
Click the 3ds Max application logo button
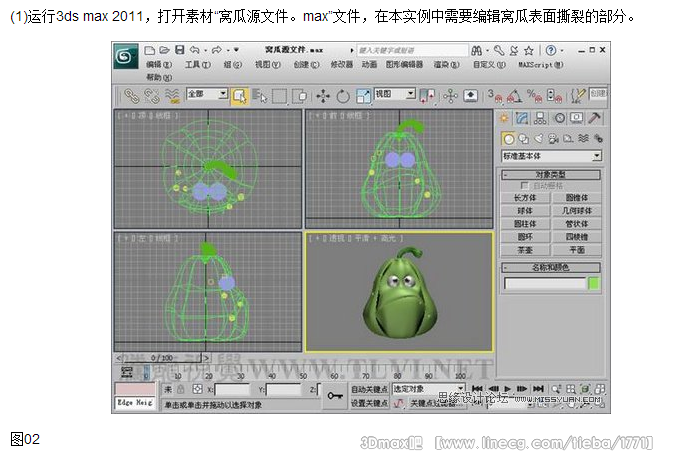tap(126, 56)
